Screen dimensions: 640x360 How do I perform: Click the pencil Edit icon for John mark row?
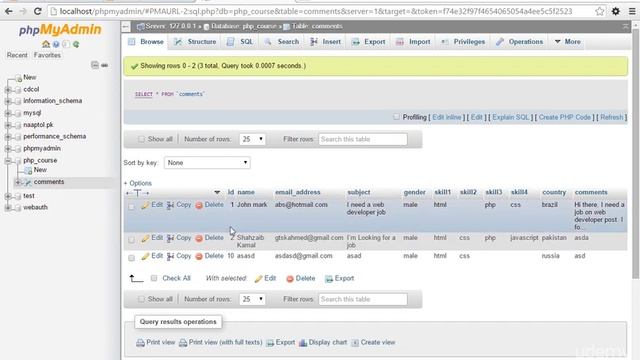(x=145, y=205)
